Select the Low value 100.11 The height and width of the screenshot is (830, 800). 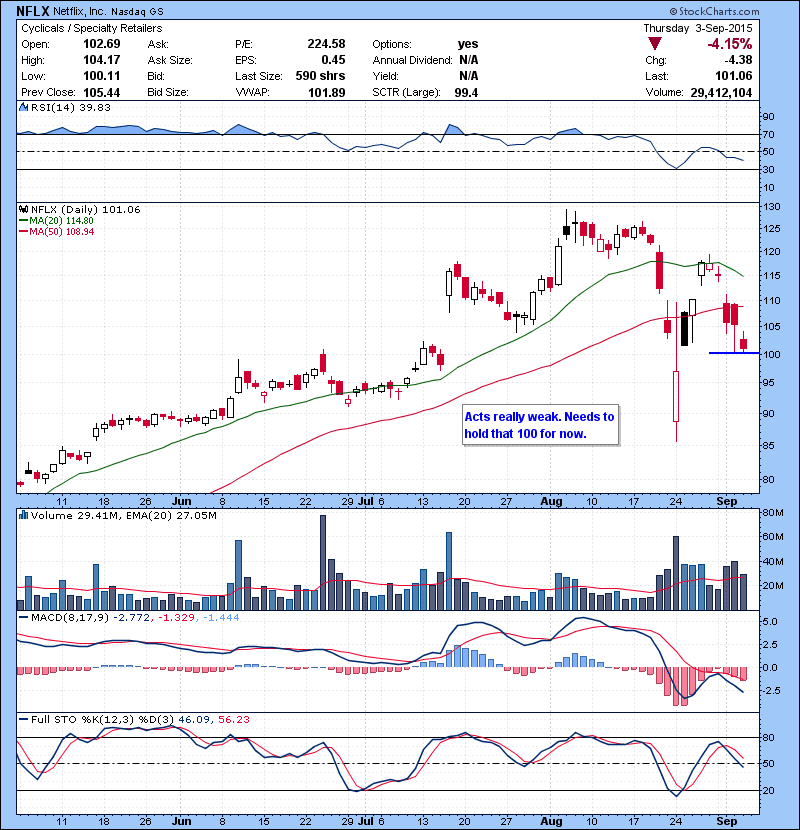click(x=102, y=76)
